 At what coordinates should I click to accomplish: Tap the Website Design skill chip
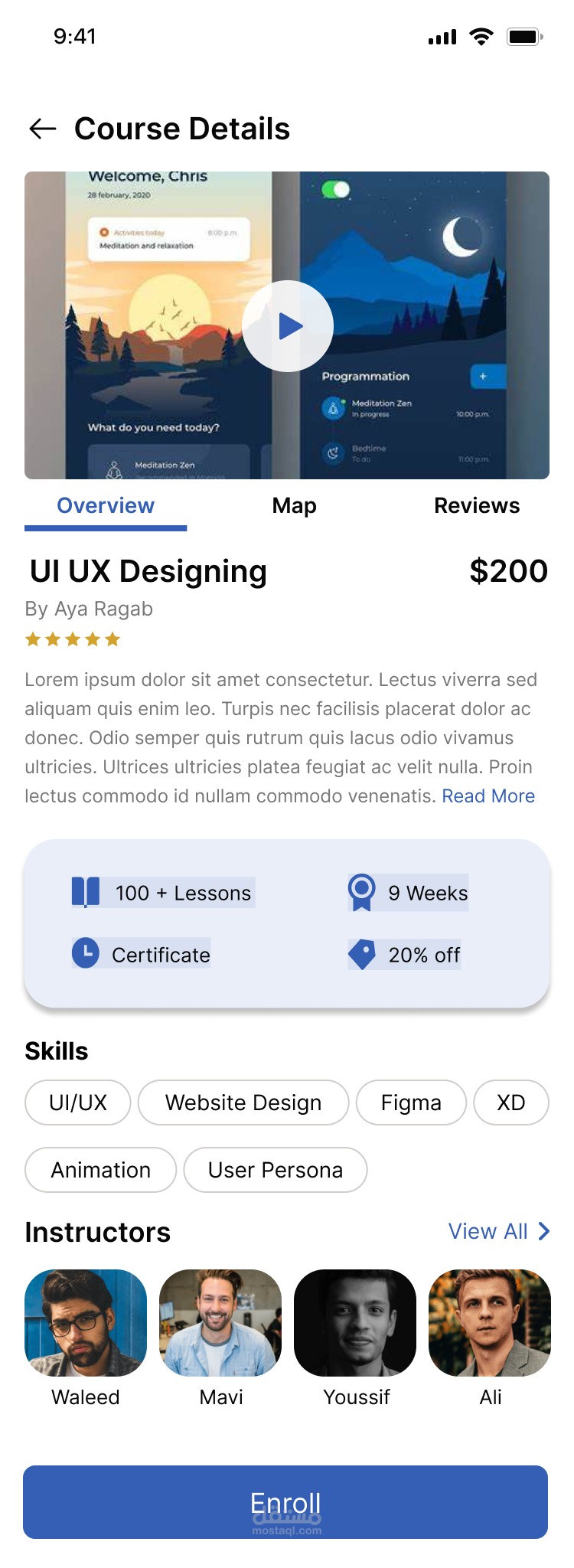pyautogui.click(x=243, y=1102)
